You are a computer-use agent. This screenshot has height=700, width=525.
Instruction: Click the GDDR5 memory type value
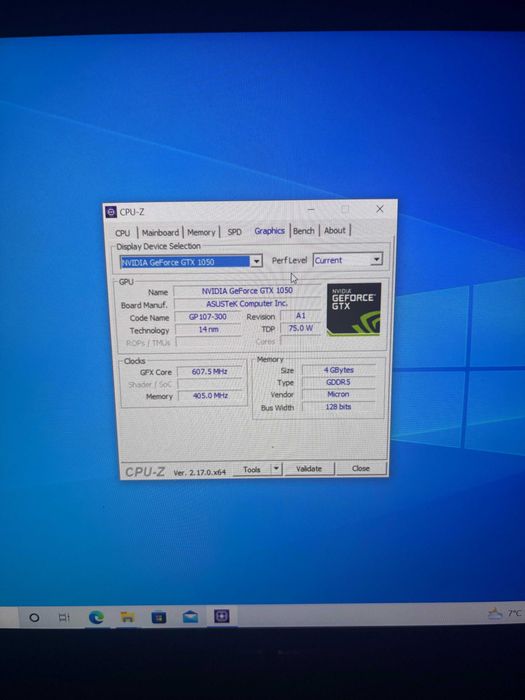pyautogui.click(x=339, y=382)
